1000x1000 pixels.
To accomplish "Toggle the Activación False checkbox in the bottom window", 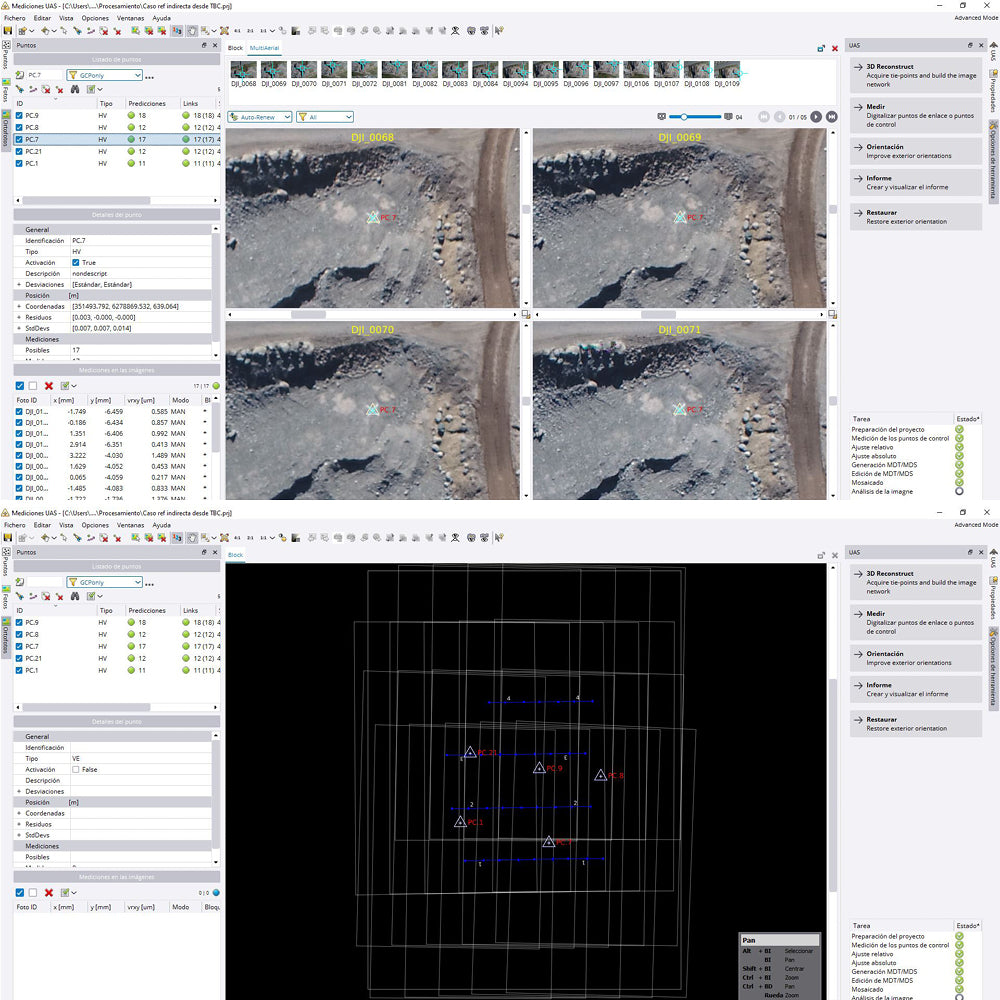I will [76, 770].
